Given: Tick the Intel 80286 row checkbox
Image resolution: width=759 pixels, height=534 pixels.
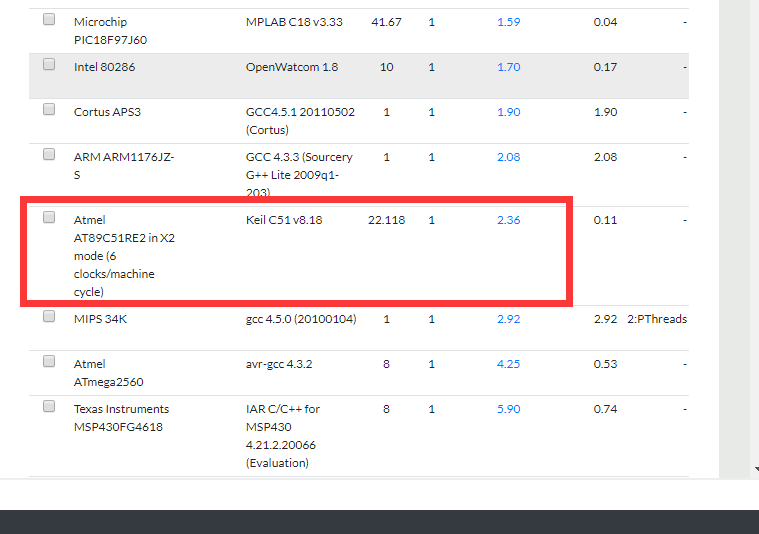Looking at the screenshot, I should pos(49,64).
